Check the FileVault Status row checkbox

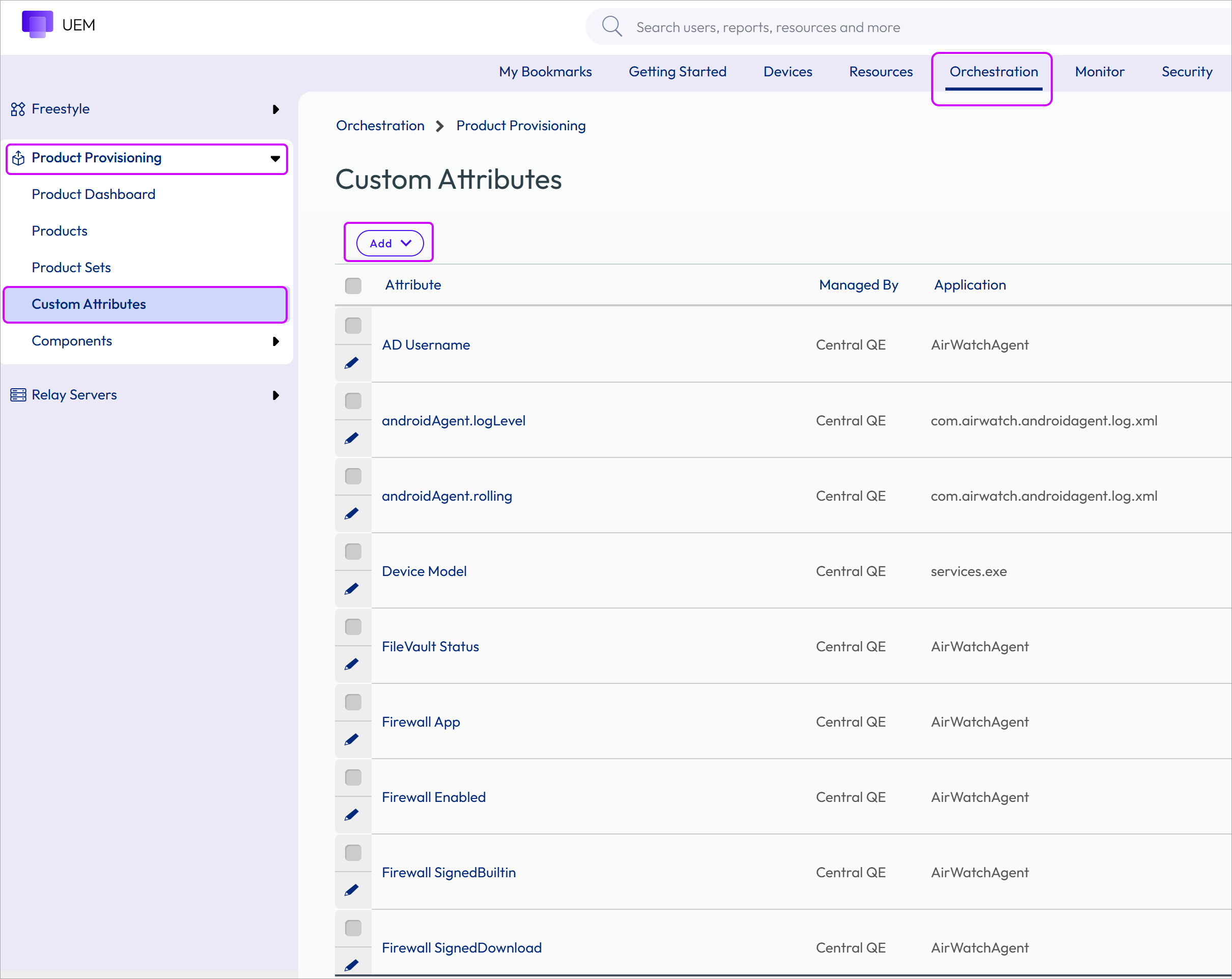click(x=353, y=627)
